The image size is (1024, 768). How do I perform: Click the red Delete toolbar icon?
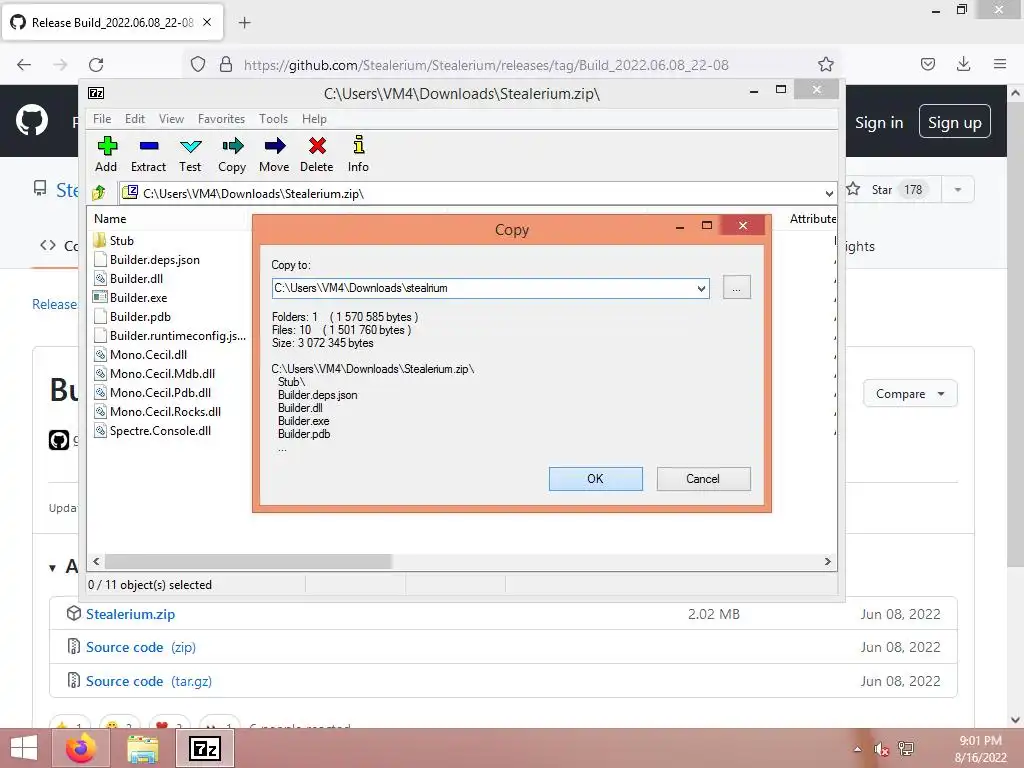317,146
